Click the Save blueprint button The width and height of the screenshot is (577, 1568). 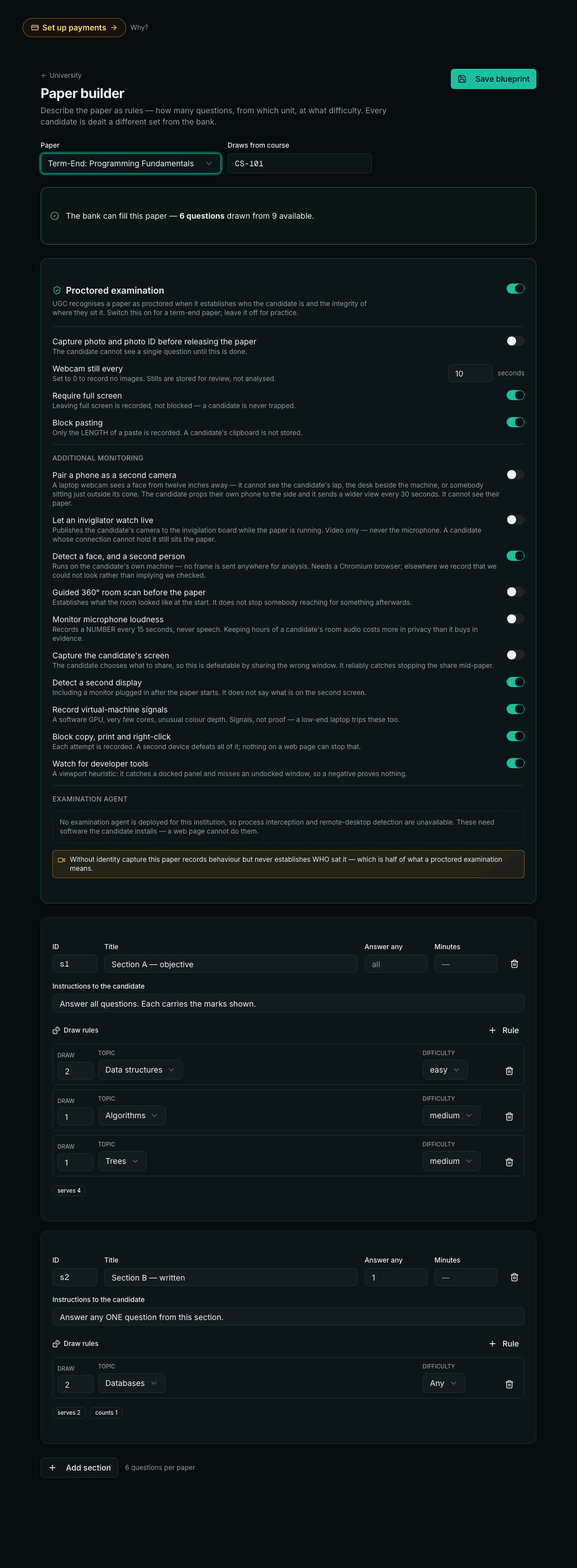pyautogui.click(x=493, y=79)
